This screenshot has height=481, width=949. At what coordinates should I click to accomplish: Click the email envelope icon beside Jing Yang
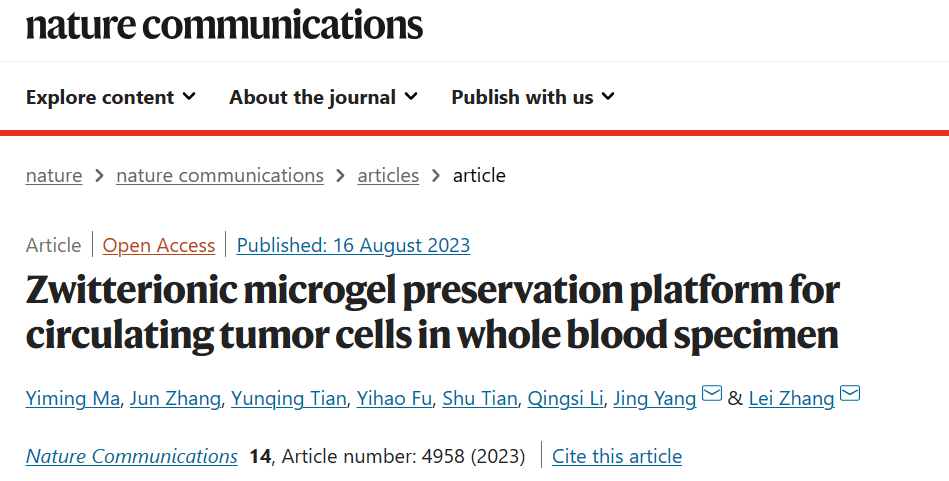point(712,393)
